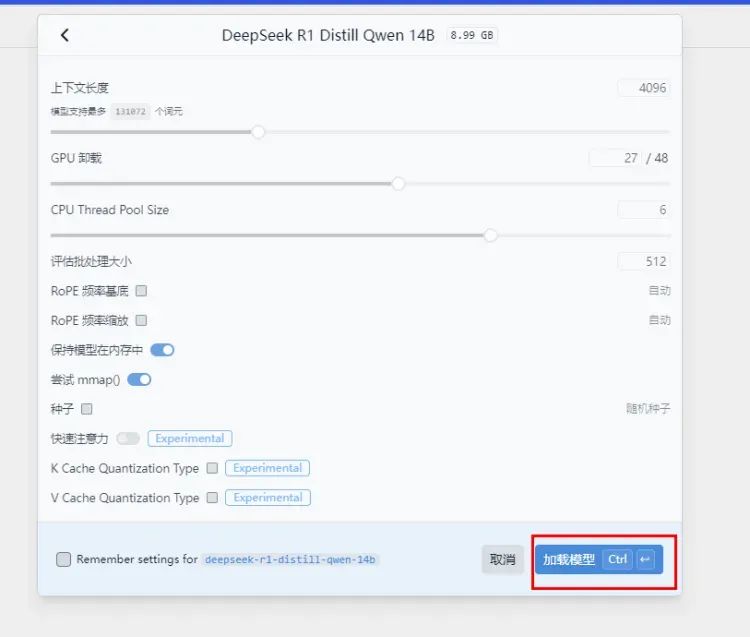Toggle 保持模型在内存中 switch off
750x637 pixels.
162,350
